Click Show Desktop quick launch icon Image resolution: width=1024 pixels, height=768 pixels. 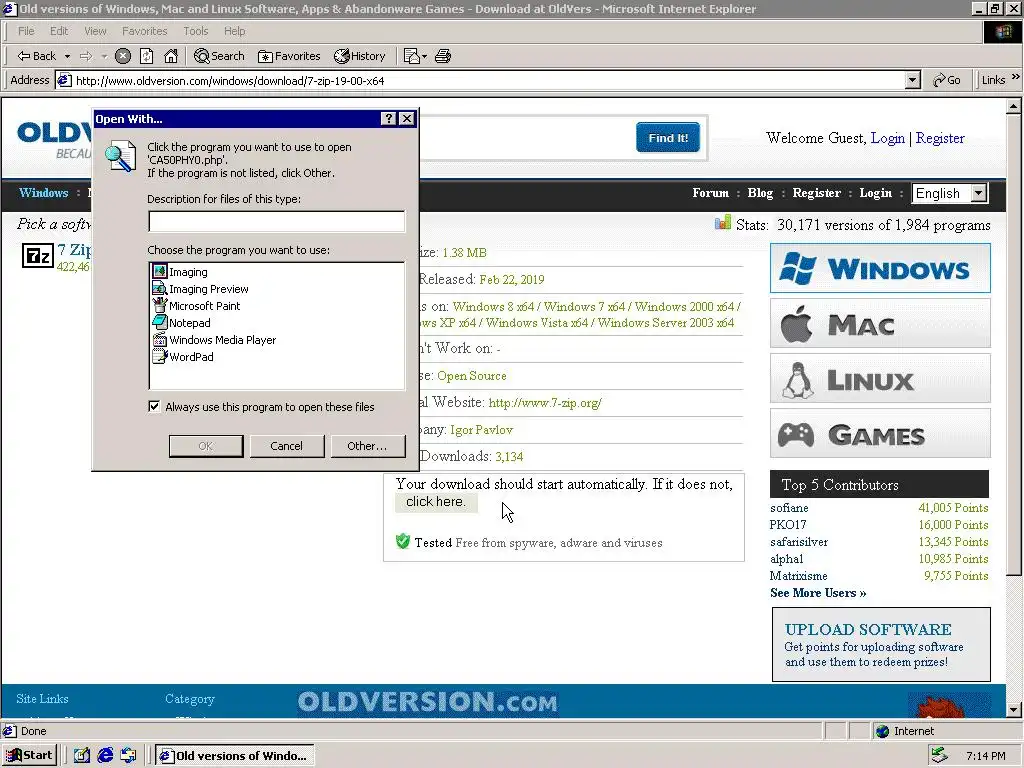click(82, 756)
